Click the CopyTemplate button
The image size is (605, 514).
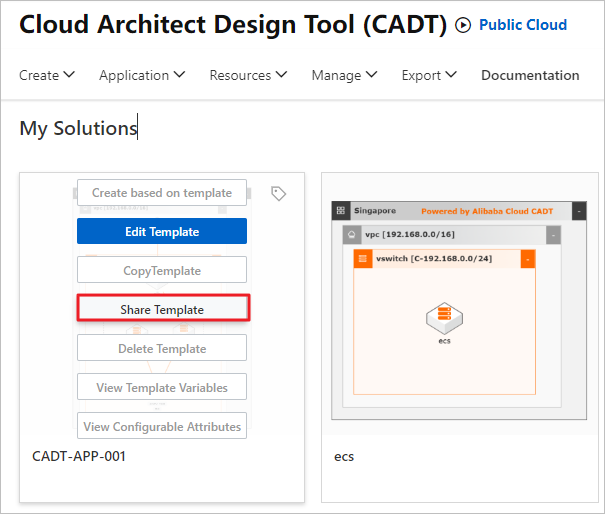click(x=162, y=270)
